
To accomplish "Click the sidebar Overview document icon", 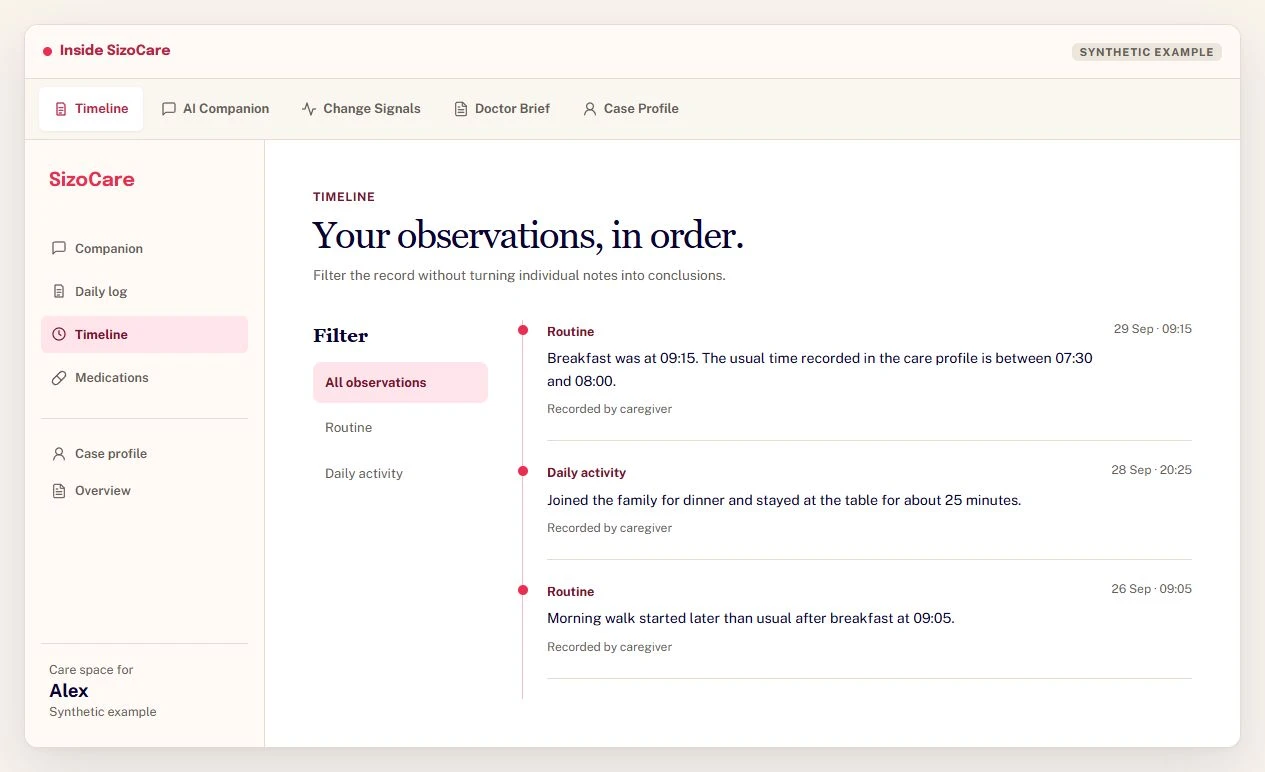I will pos(59,490).
